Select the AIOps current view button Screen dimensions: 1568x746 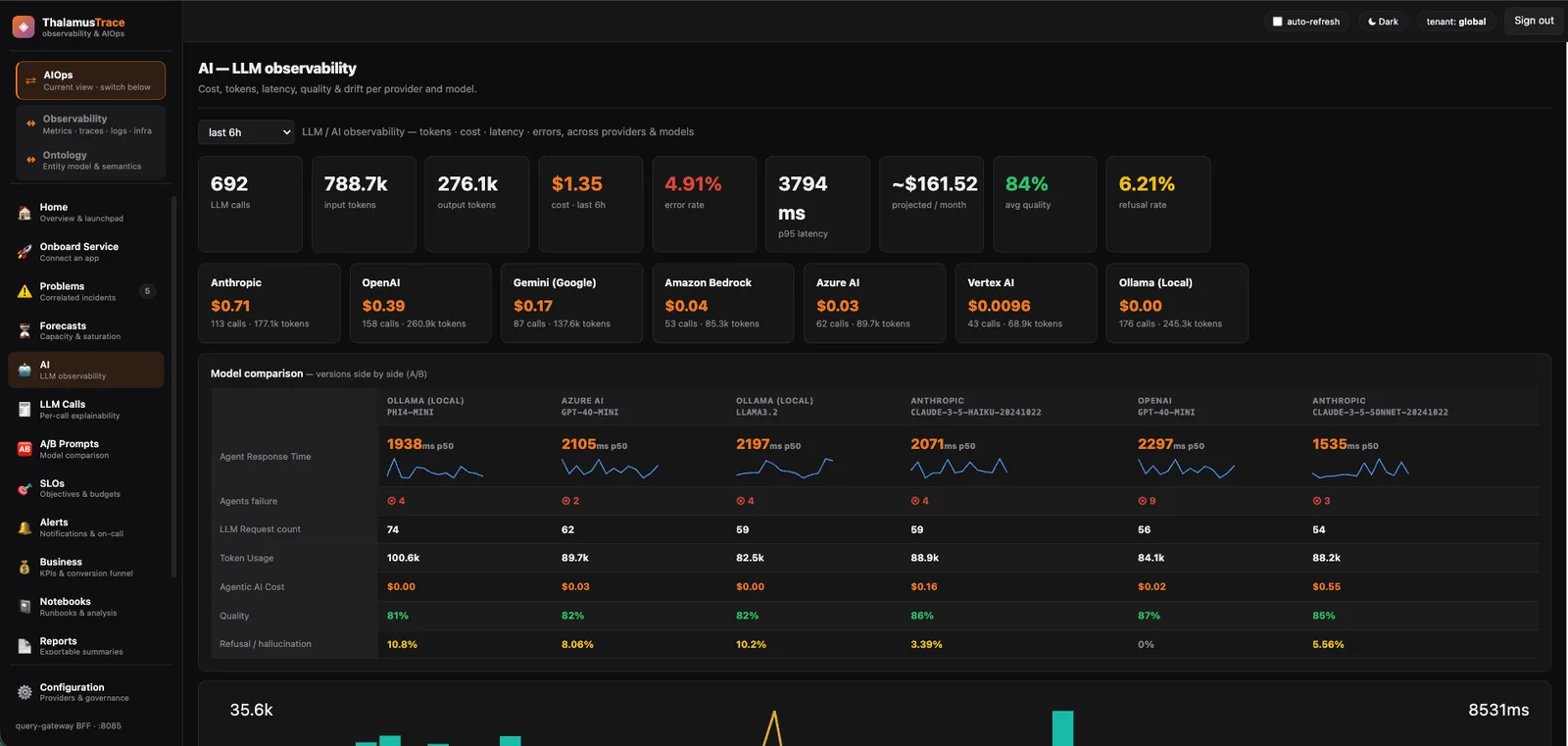click(90, 80)
